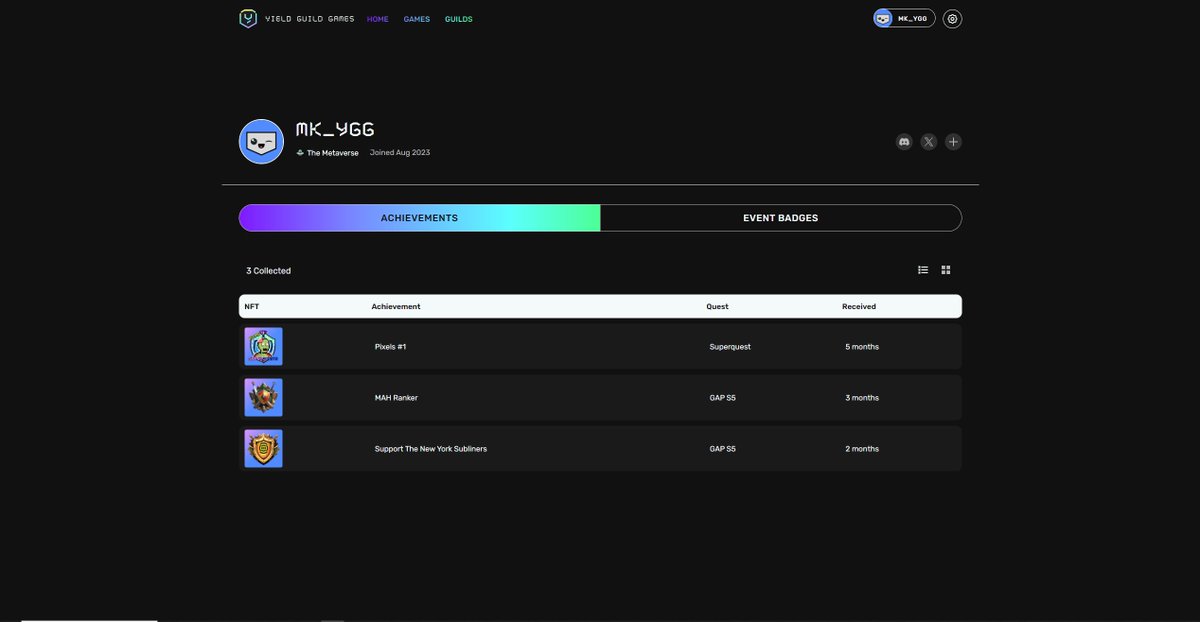
Task: Switch to the EVENT BADGES tab
Action: pos(781,218)
